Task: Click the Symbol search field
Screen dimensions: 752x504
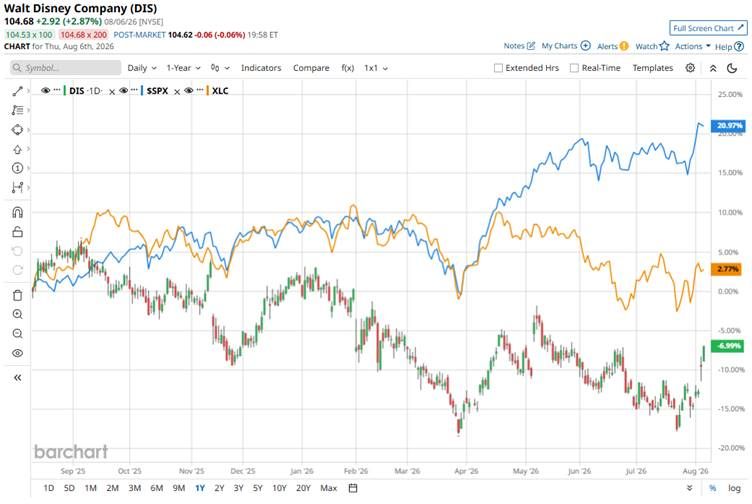Action: [66, 68]
